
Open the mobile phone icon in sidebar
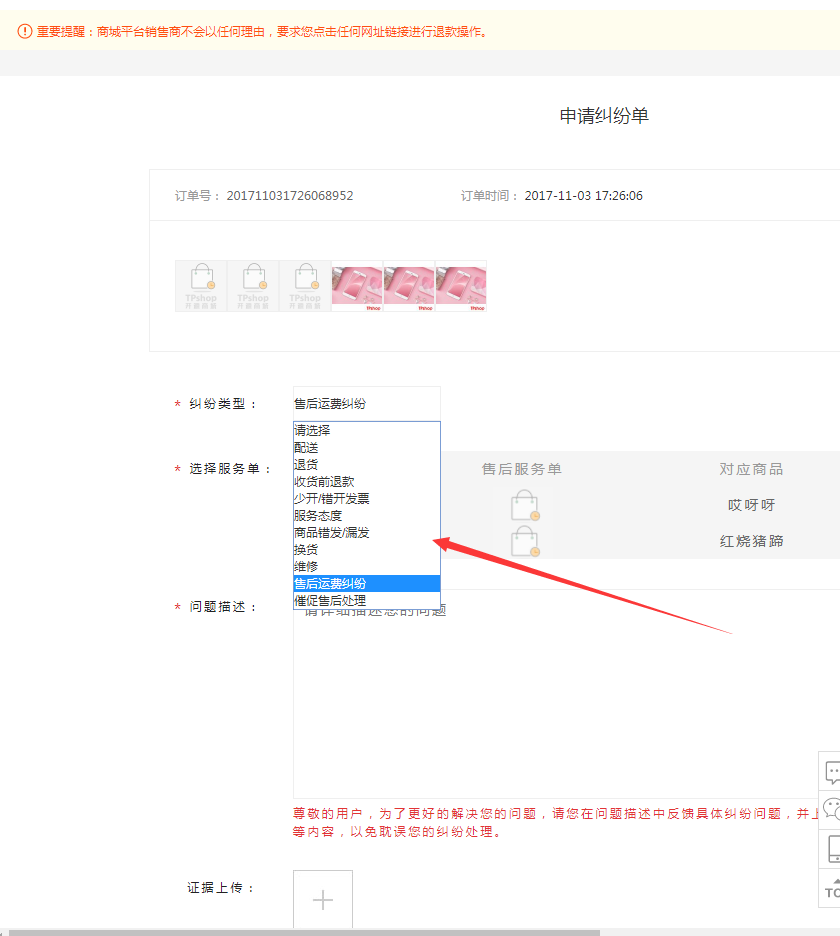[x=832, y=849]
